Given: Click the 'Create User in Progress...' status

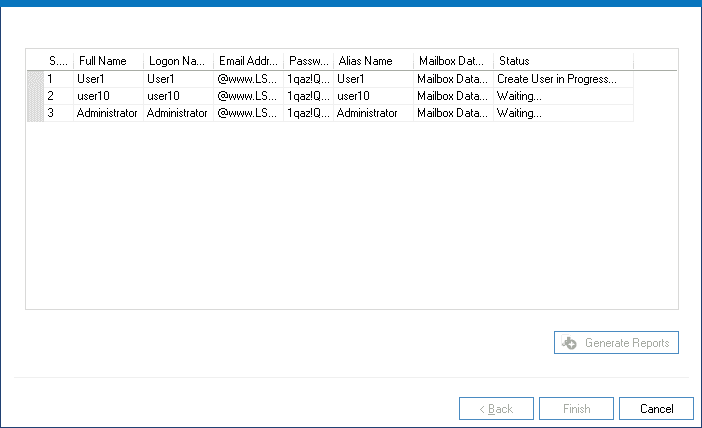Looking at the screenshot, I should [x=564, y=79].
